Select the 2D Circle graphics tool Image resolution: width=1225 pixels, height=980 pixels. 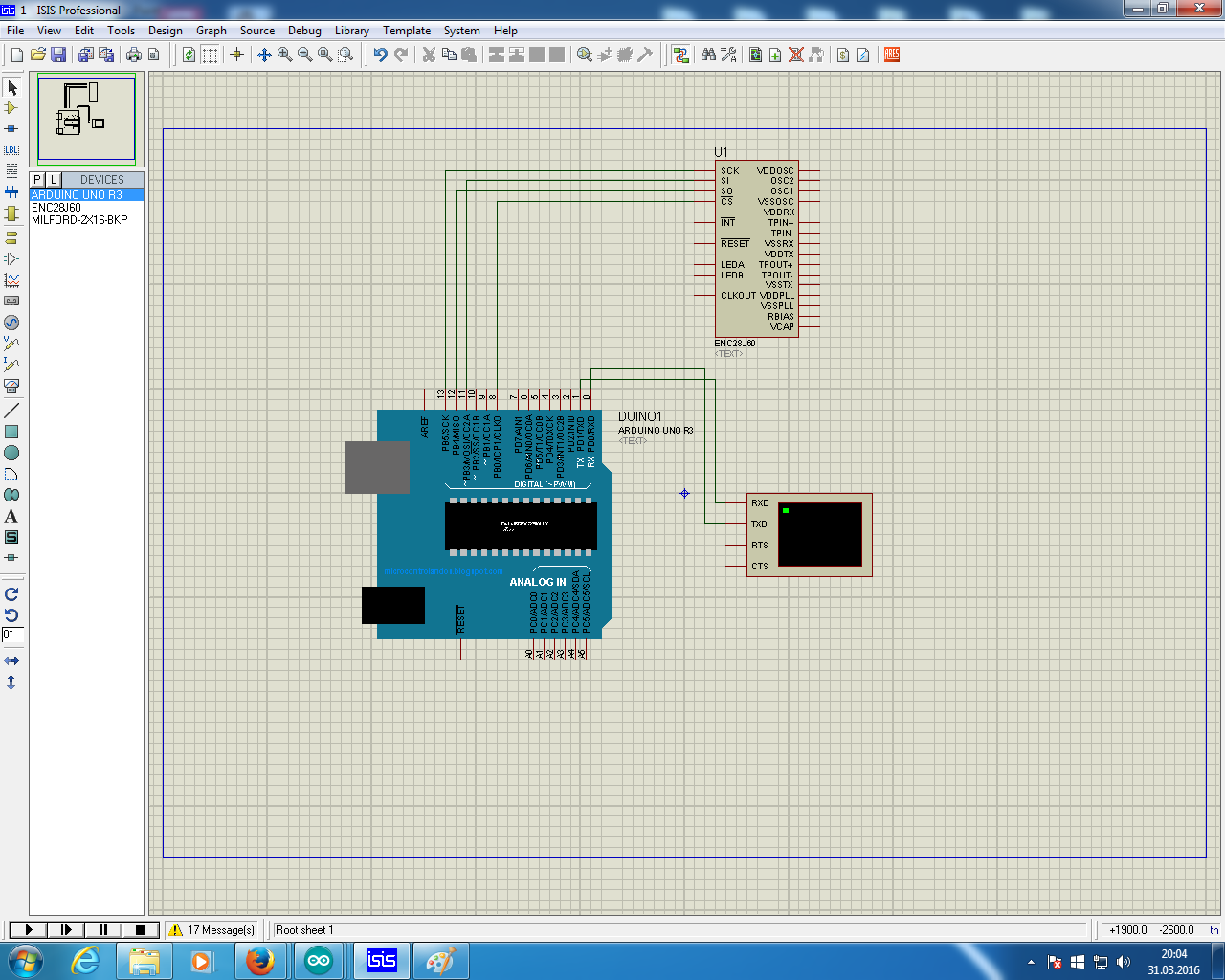[11, 453]
